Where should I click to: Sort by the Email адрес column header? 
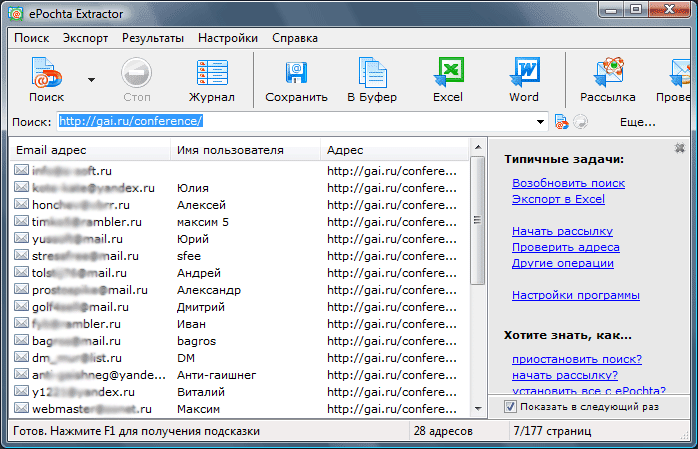(90, 150)
